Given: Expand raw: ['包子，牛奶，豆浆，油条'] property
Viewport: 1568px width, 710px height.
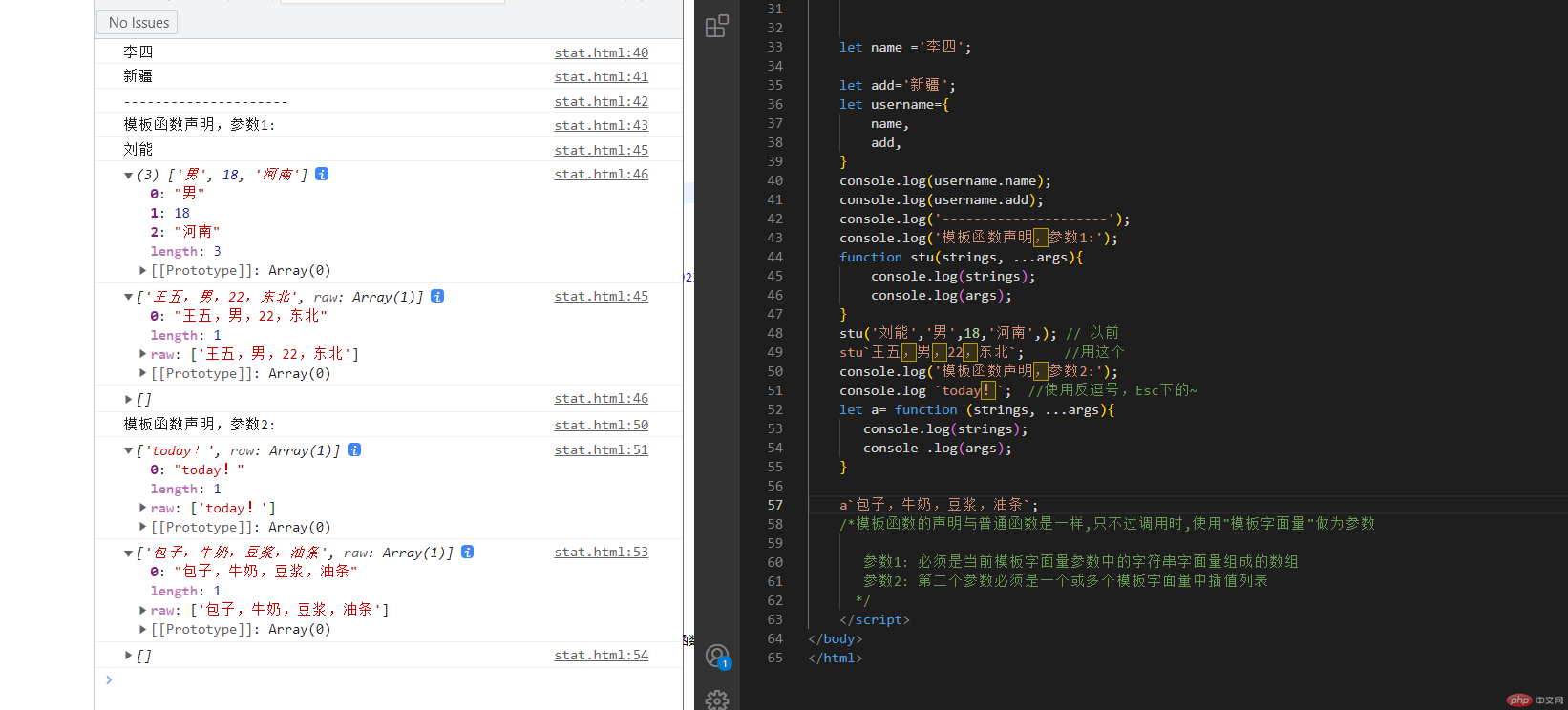Looking at the screenshot, I should (x=143, y=610).
